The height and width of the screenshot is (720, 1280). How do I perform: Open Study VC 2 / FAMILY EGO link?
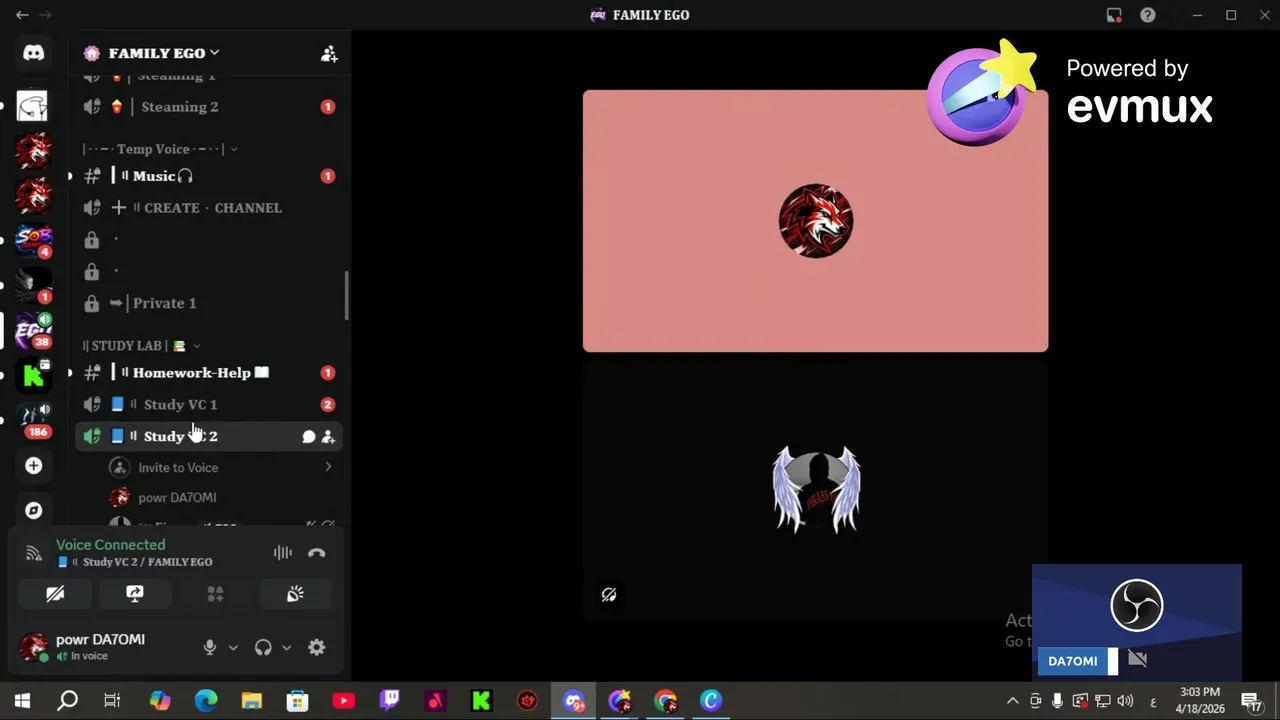coord(136,562)
